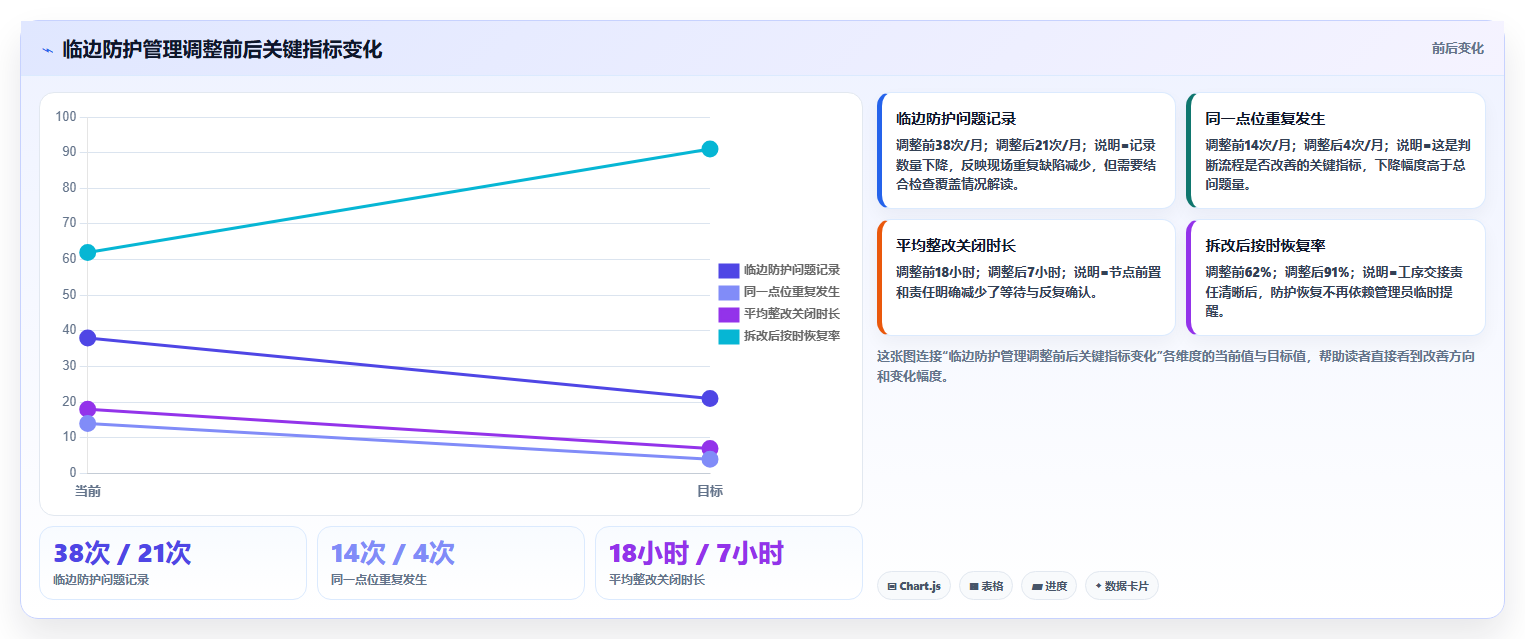Click the 临边防护问题记录 caption under 38次
The height and width of the screenshot is (639, 1525).
coord(101,580)
